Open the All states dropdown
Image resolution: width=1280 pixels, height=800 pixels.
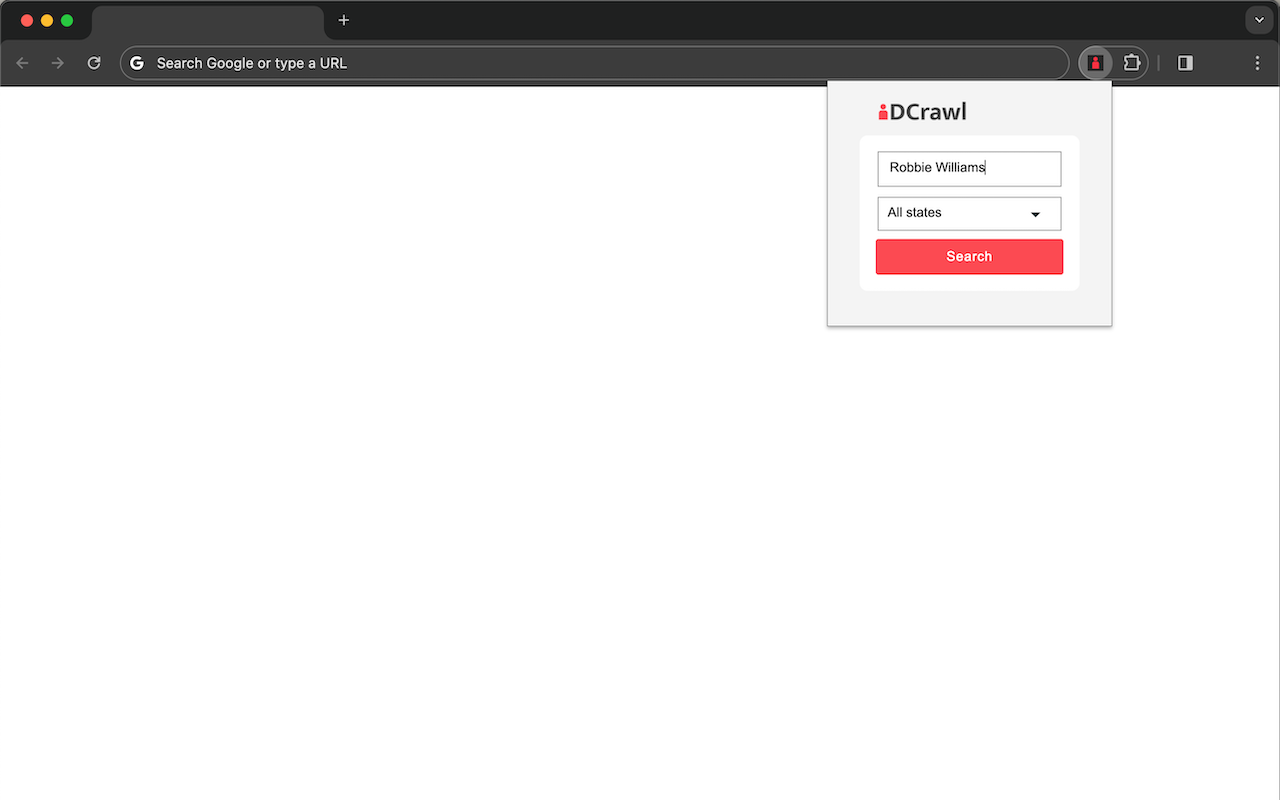pos(969,214)
